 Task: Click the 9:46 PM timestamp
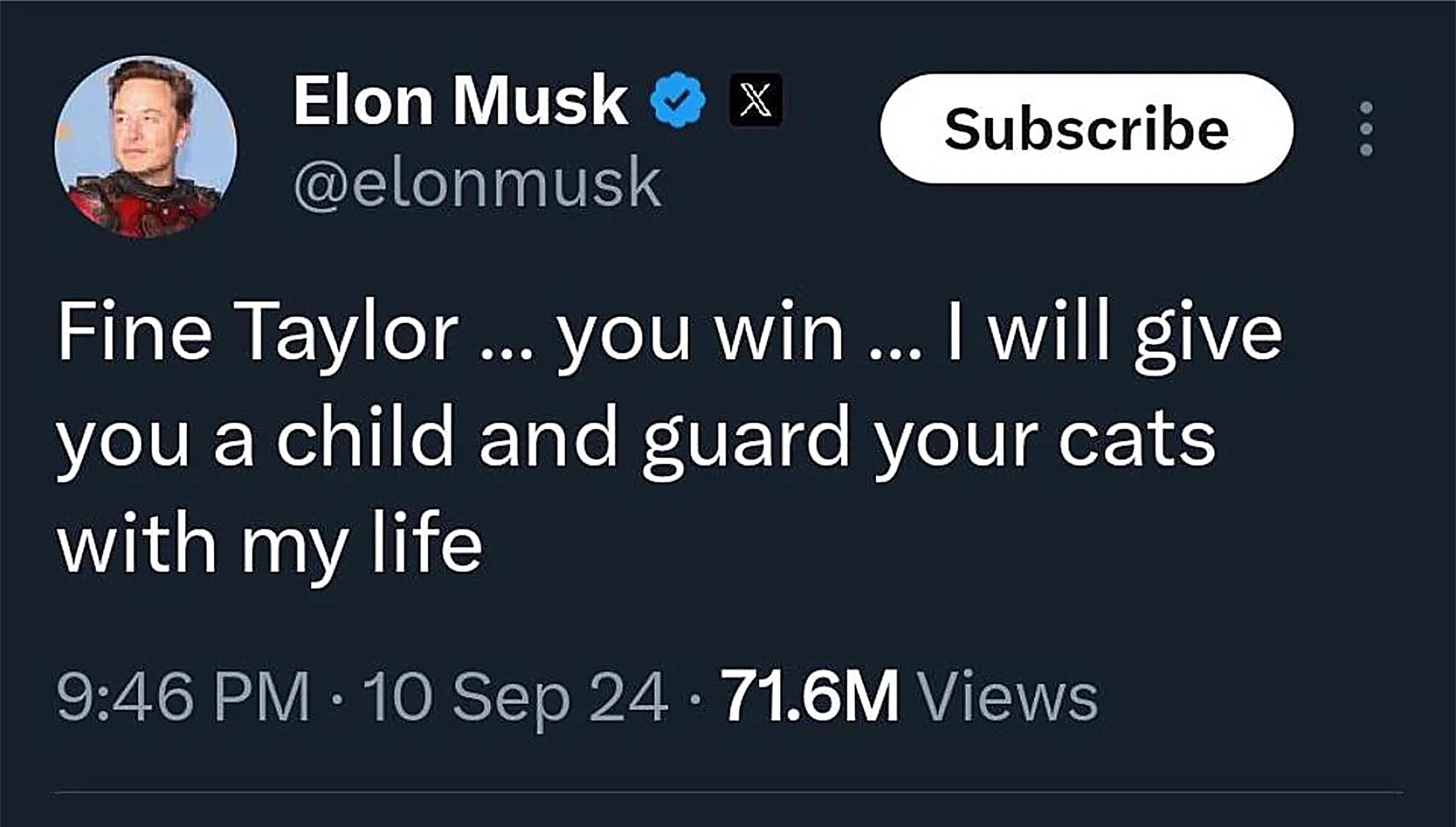(x=183, y=696)
